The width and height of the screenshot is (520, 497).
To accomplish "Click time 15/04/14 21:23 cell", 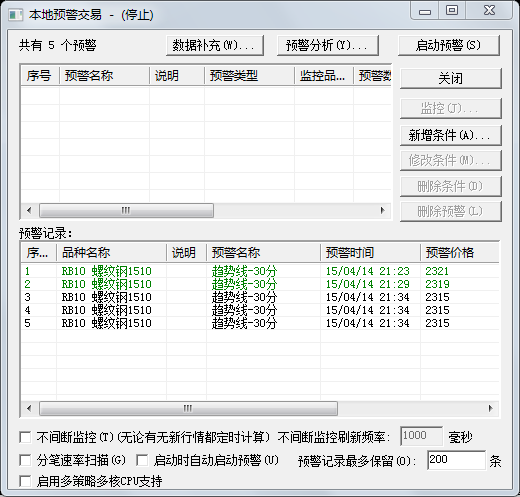I will click(x=368, y=271).
